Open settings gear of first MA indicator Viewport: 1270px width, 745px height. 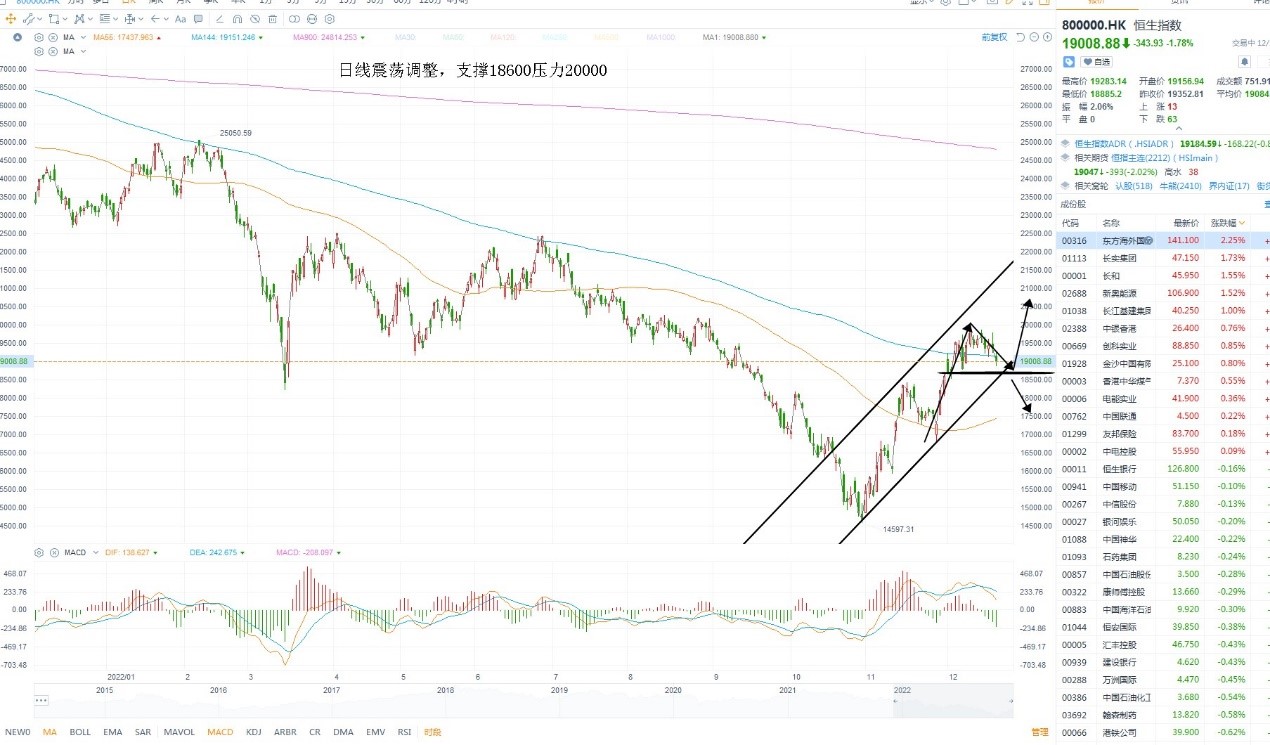39,37
